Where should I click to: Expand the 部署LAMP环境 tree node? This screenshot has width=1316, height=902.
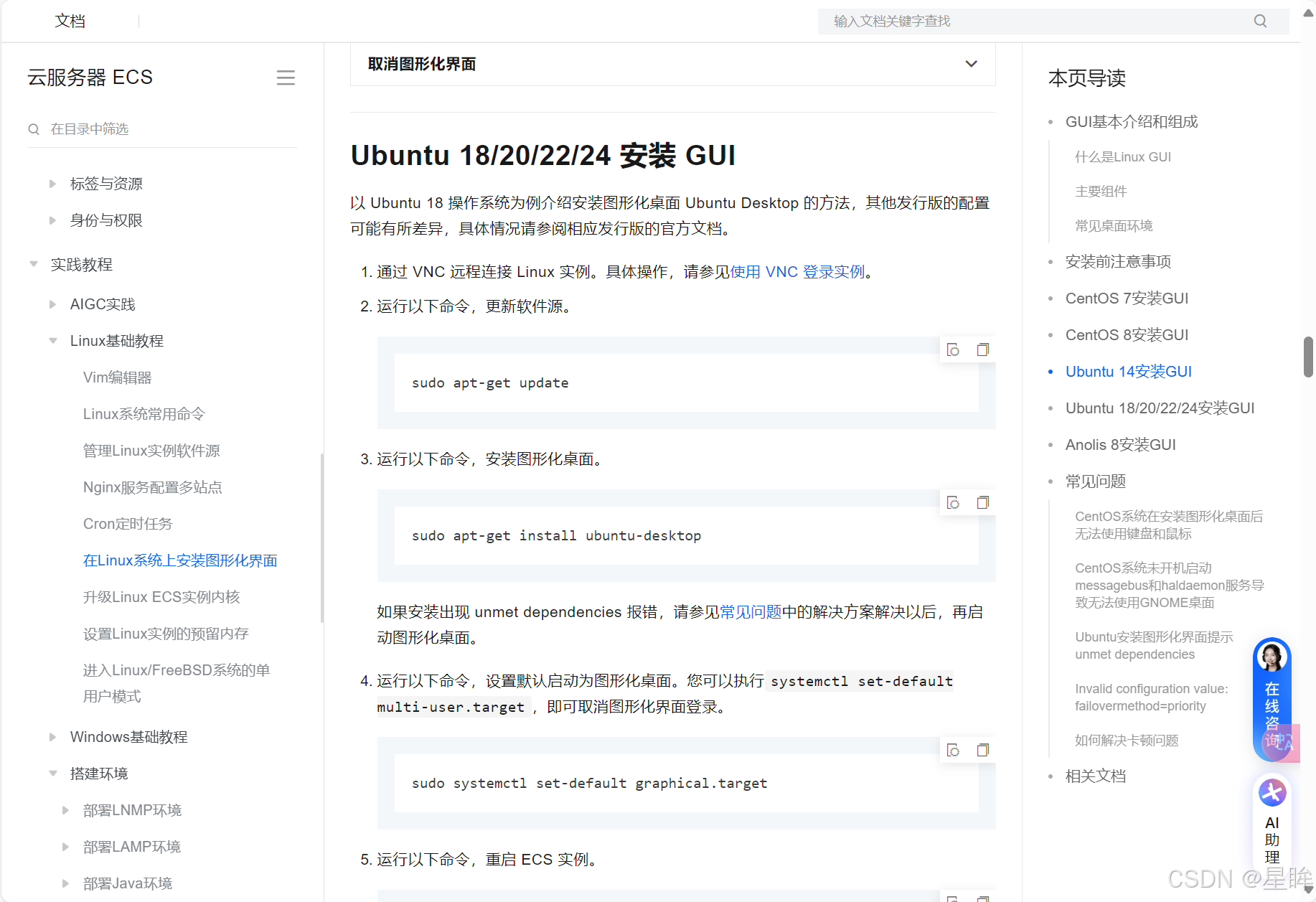[65, 847]
